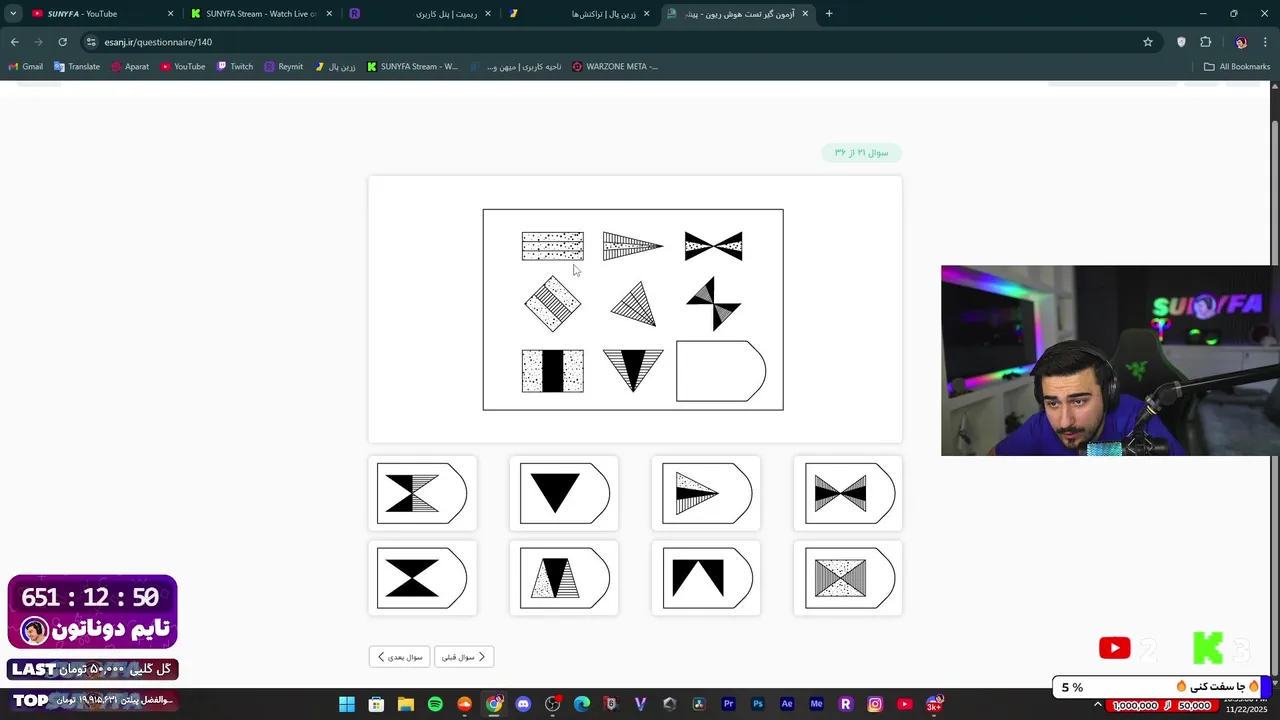Select the آزمون گیر تست هوش ریون tab
Screen dimensions: 1280x720
(x=738, y=14)
